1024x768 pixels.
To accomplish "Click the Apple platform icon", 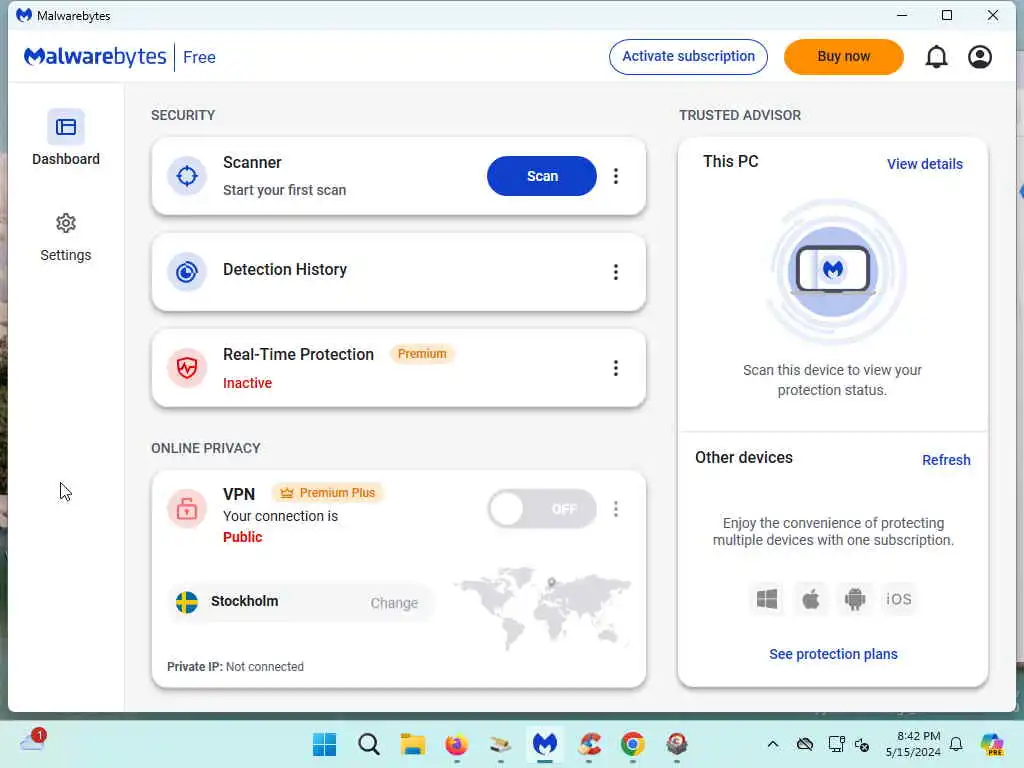I will point(810,599).
